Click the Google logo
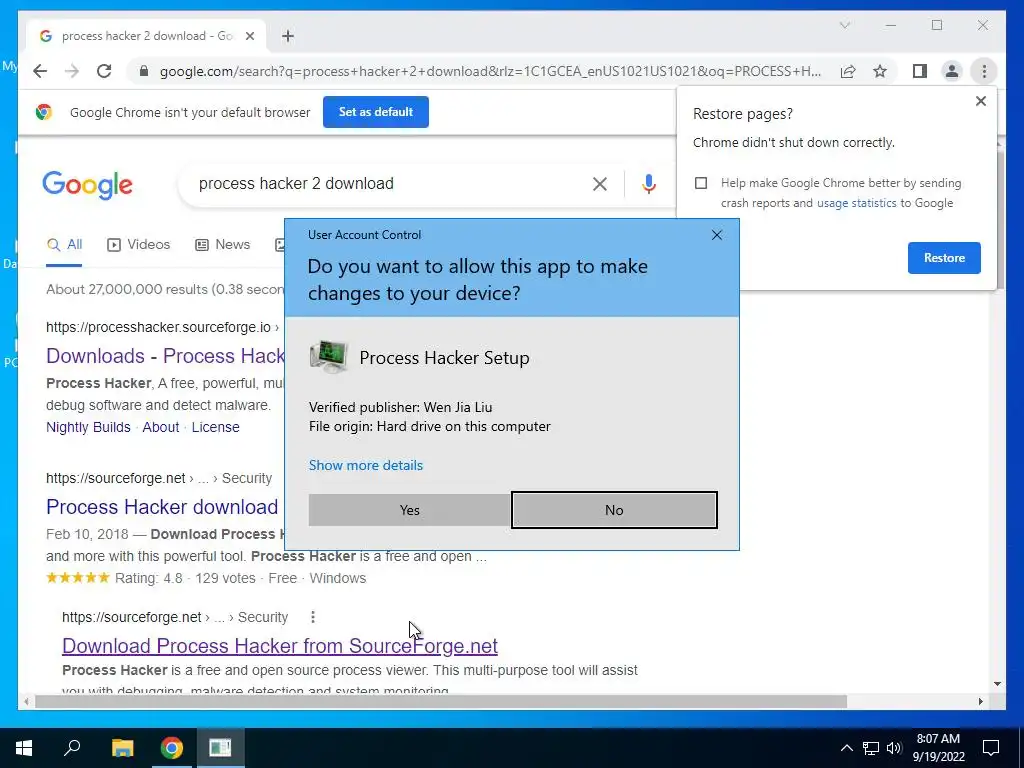This screenshot has height=768, width=1024. [x=88, y=185]
